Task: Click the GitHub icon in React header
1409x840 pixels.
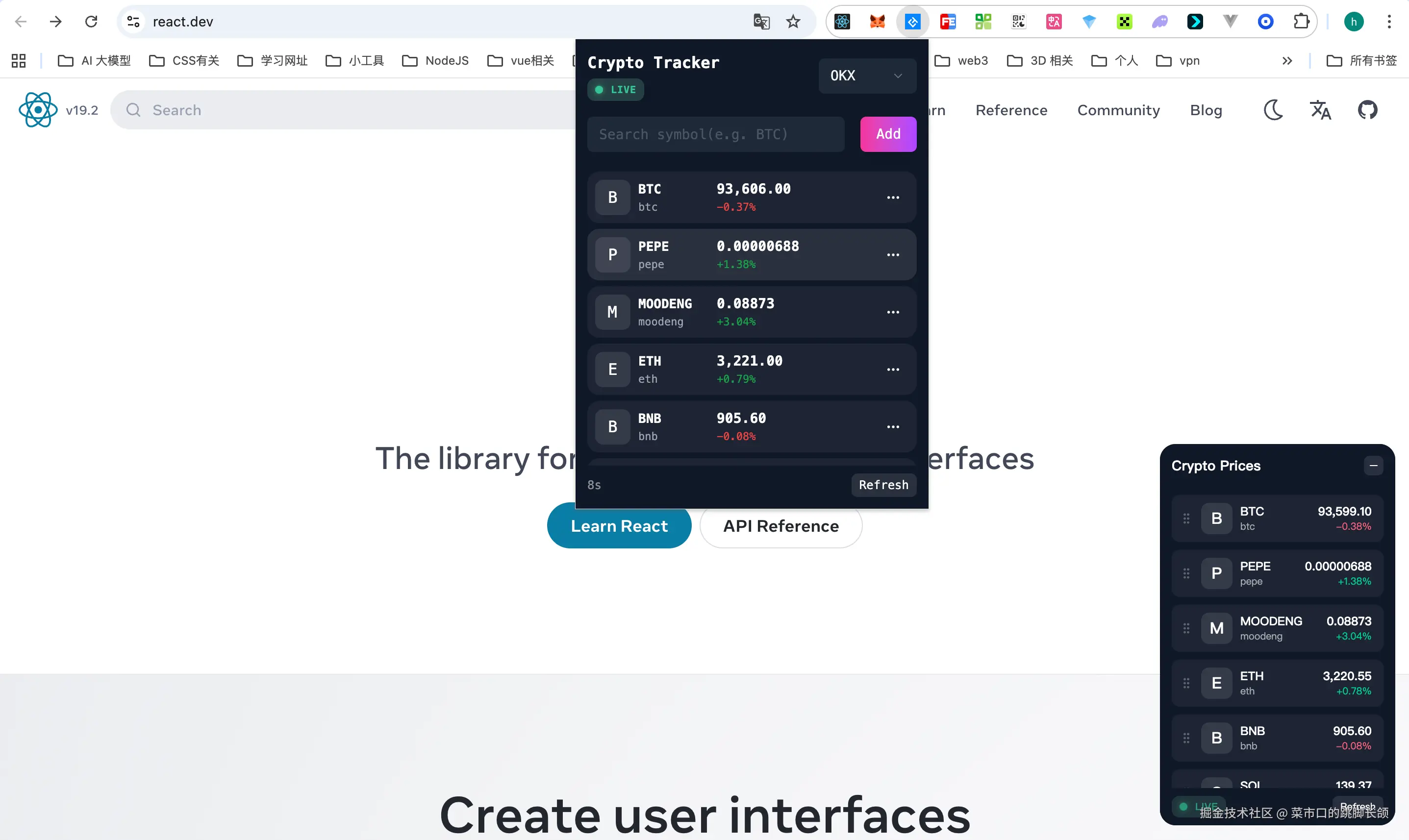Action: click(1367, 110)
